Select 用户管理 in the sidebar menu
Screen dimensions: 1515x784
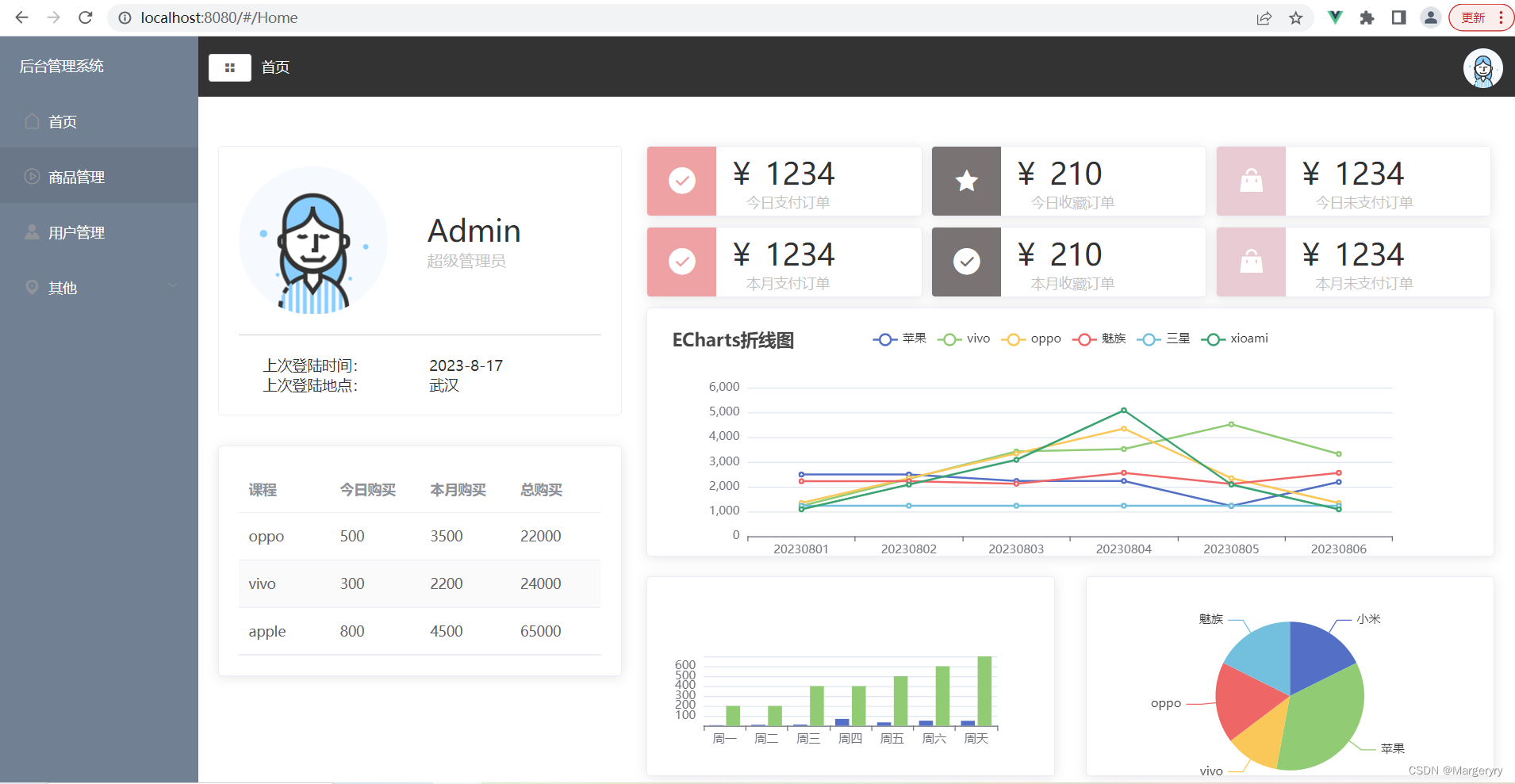[x=75, y=231]
